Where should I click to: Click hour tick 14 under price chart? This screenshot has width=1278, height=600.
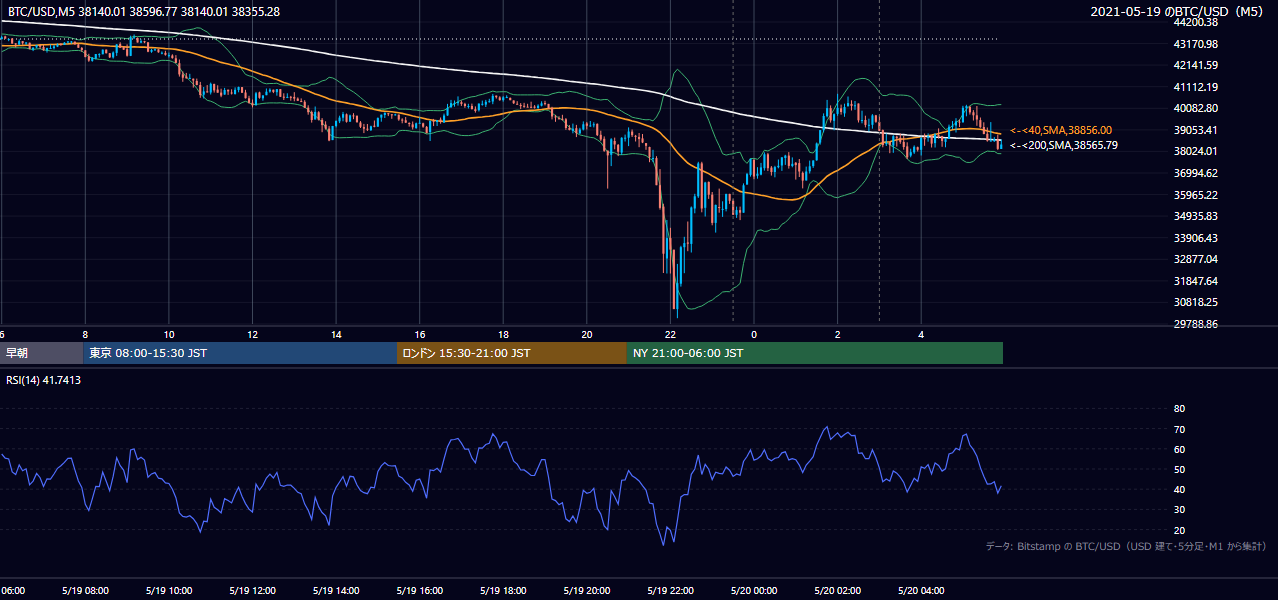click(337, 334)
